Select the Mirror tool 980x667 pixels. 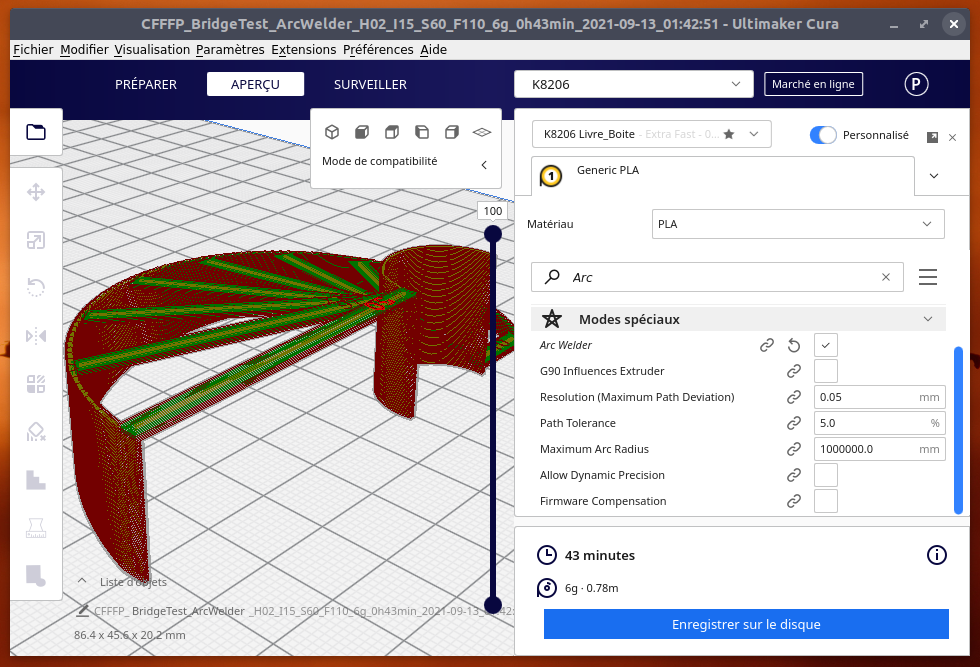[36, 336]
